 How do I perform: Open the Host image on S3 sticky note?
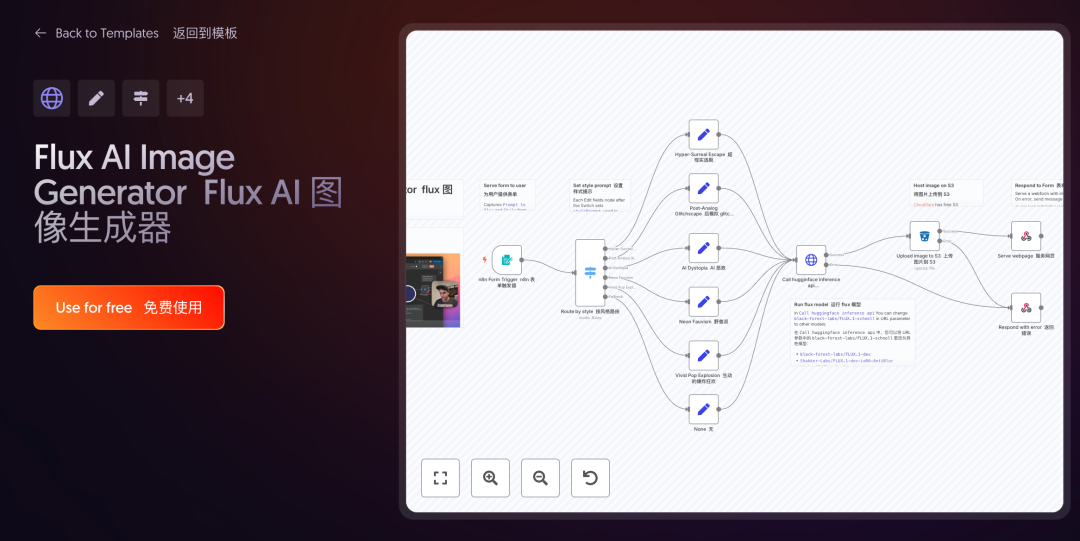(x=946, y=193)
